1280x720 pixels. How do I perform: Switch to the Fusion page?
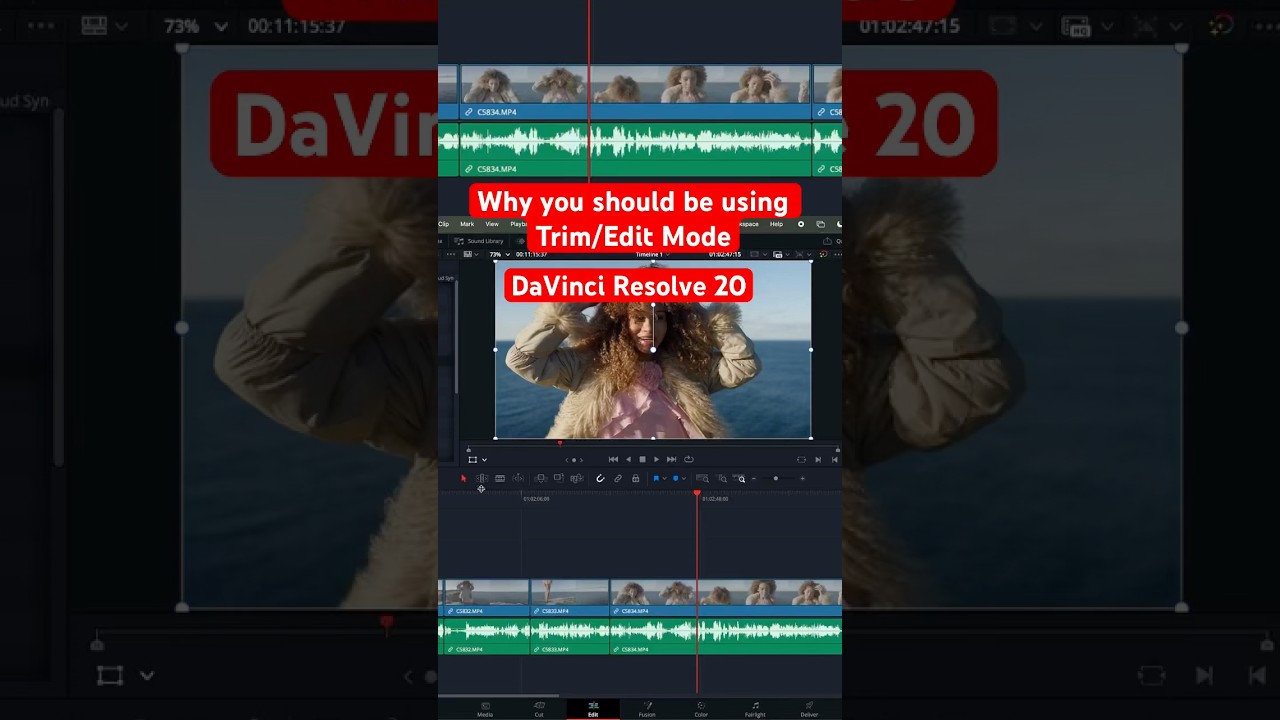(x=647, y=709)
